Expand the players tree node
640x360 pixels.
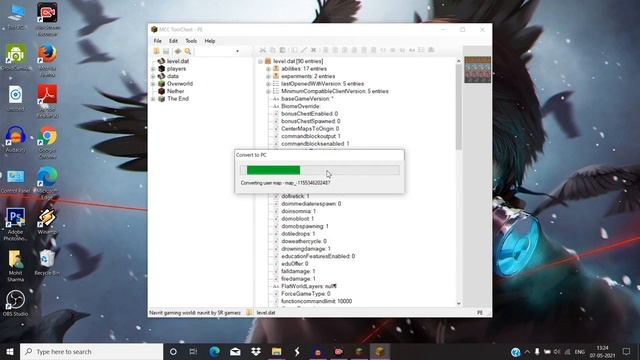153,69
